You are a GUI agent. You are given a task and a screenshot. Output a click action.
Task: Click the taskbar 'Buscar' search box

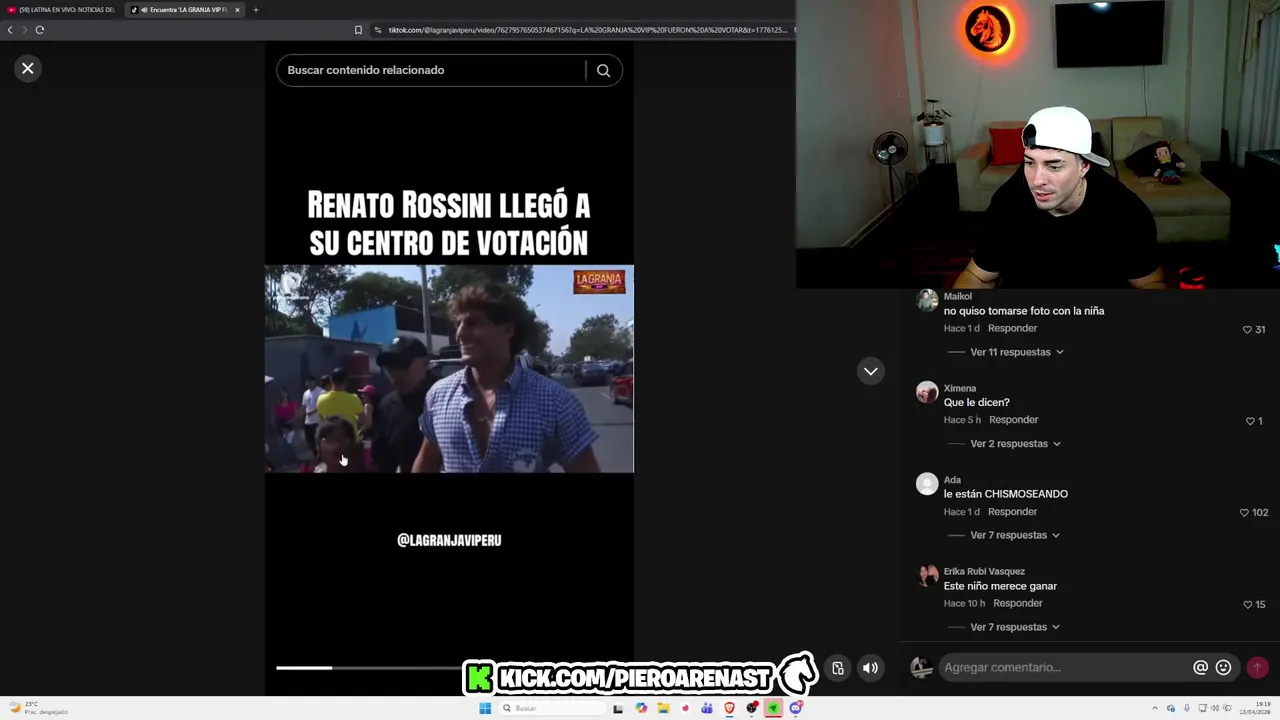click(554, 708)
